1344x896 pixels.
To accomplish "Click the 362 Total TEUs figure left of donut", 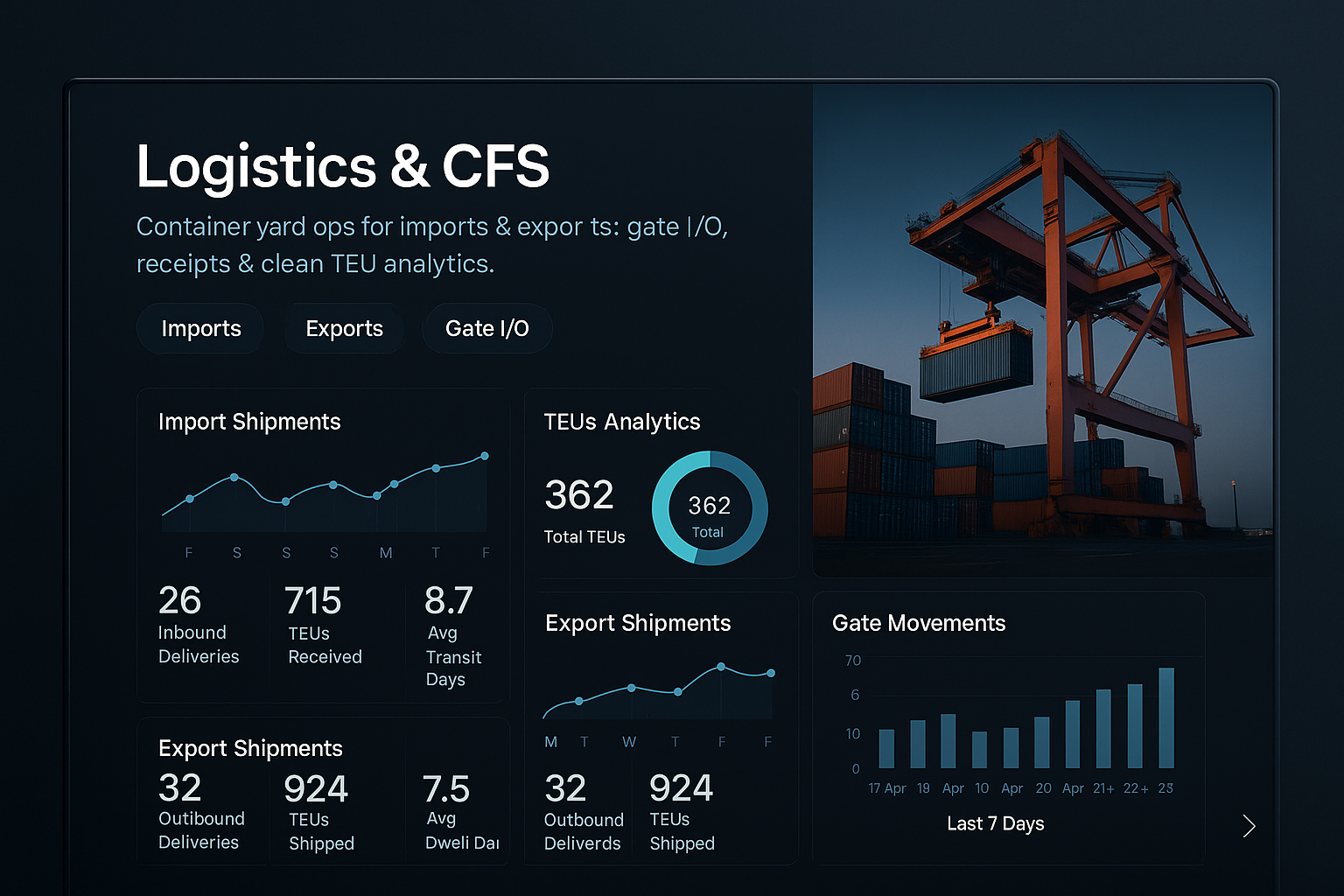I will [x=580, y=509].
